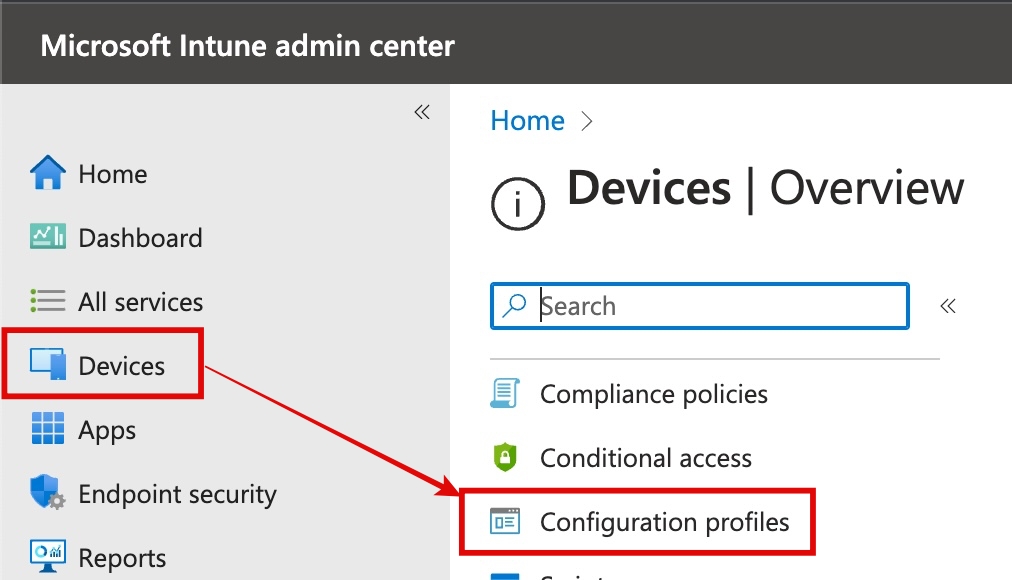Open Dashboard from the sidebar

[140, 238]
